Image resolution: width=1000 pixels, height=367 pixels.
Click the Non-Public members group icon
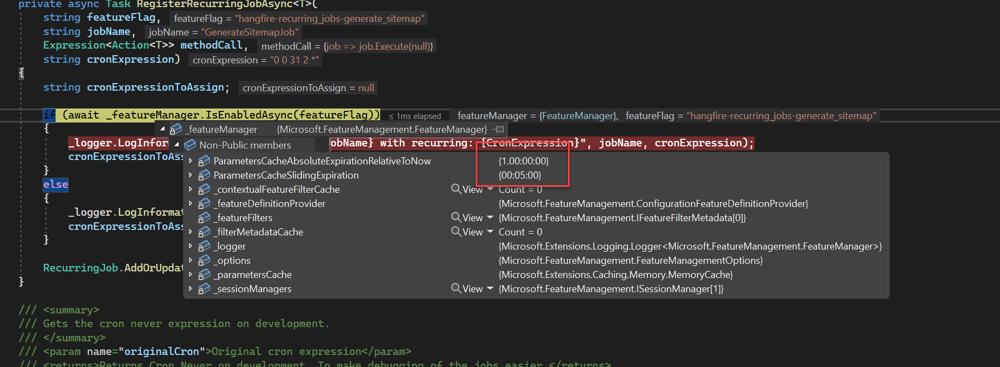tap(190, 146)
